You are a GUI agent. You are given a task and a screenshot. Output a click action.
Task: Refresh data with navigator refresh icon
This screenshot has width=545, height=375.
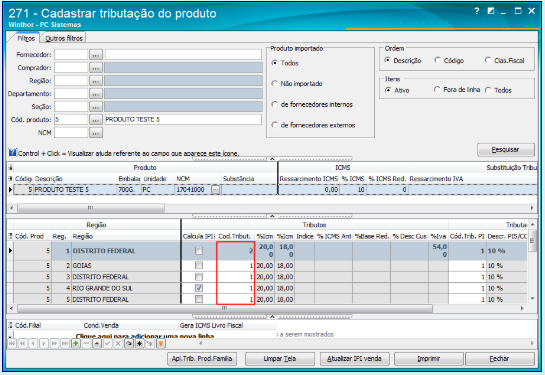coord(129,344)
